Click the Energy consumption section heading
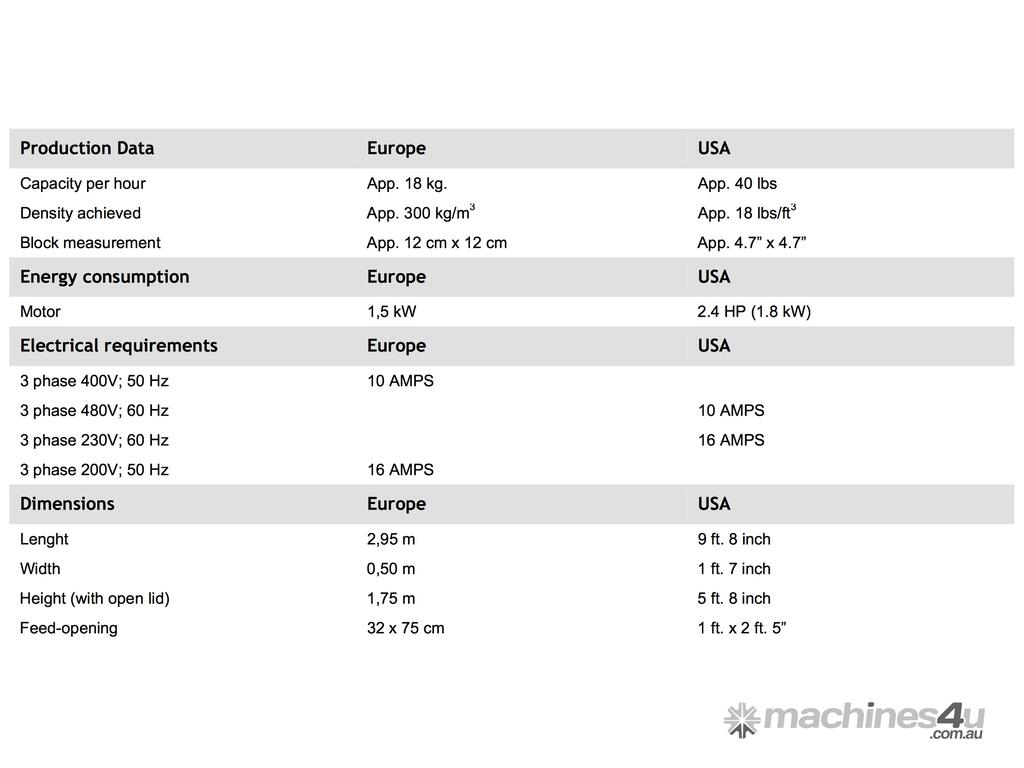Screen dimensions: 1024x768 (x=104, y=277)
